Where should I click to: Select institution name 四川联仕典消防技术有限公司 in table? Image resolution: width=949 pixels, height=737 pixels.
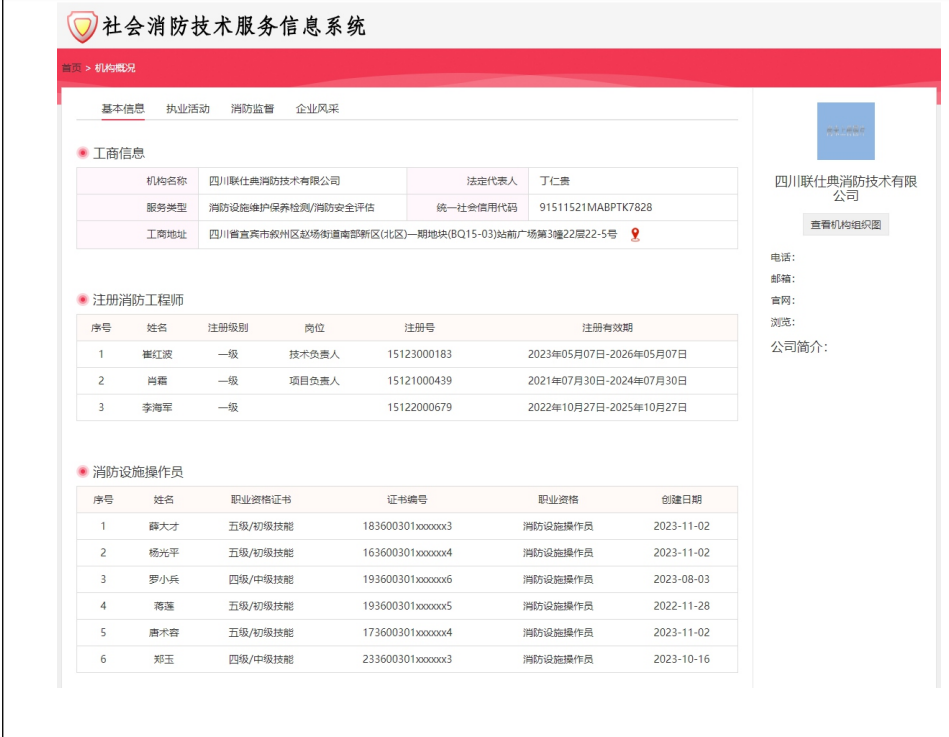click(274, 181)
